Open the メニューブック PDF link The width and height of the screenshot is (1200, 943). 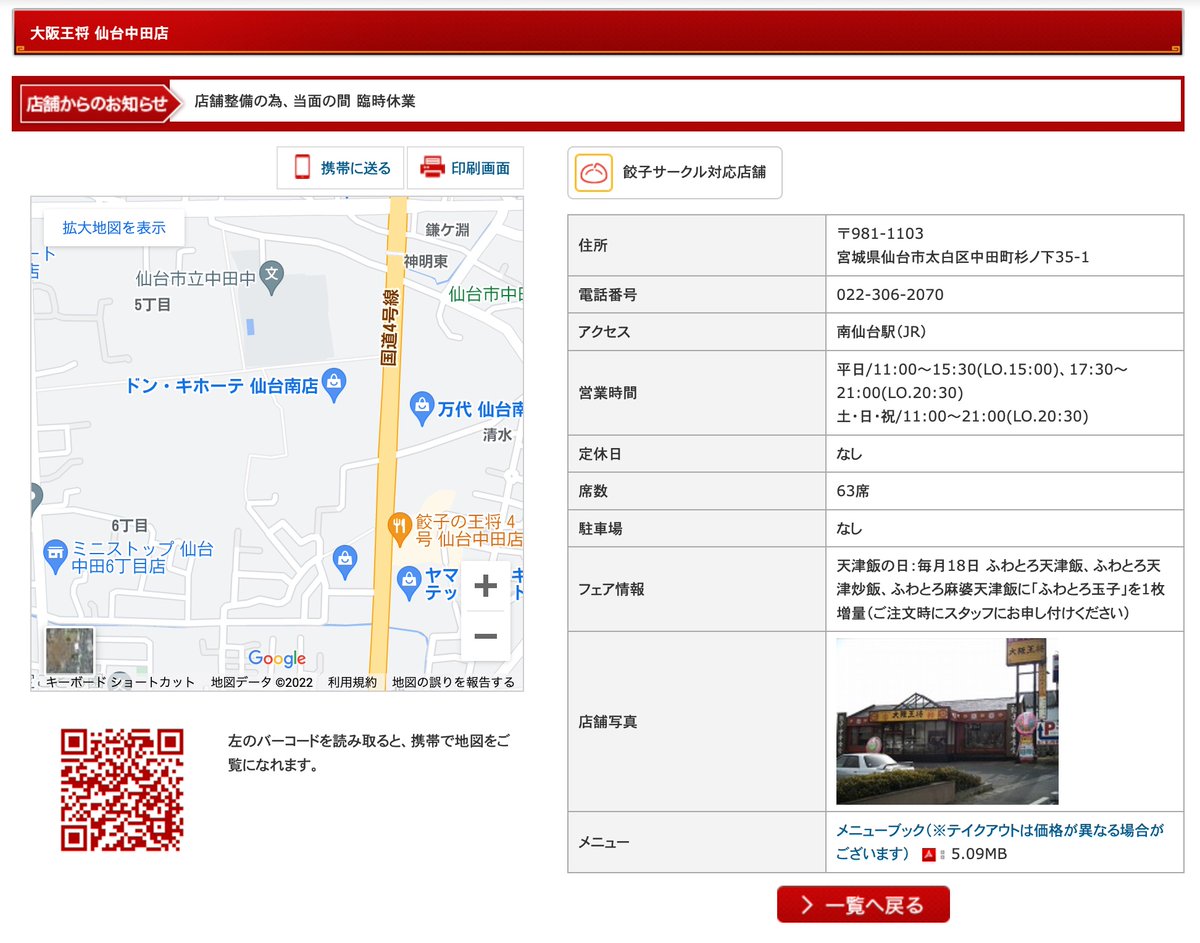tap(1000, 842)
